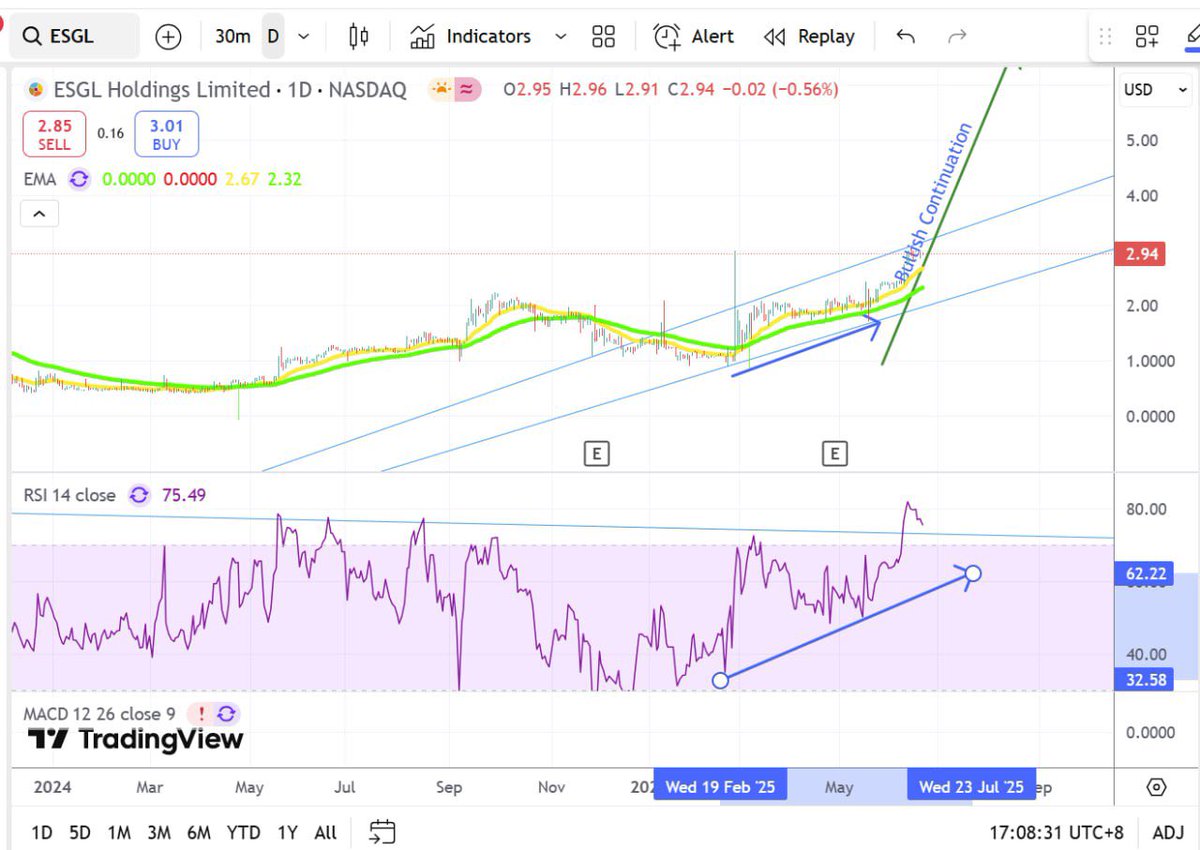This screenshot has width=1200, height=850.
Task: Click the add symbol plus icon
Action: click(x=168, y=37)
